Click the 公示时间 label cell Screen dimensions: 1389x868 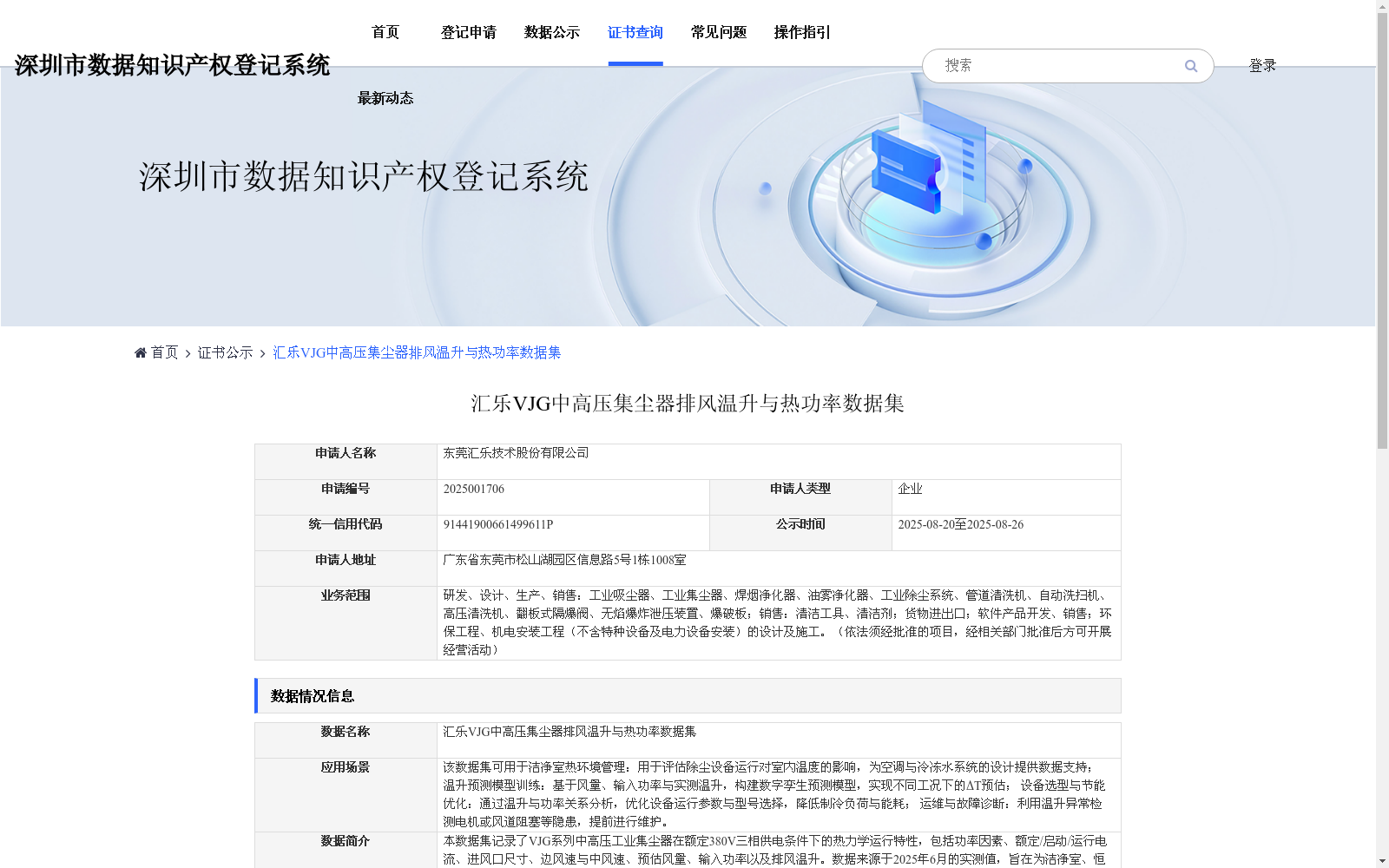click(800, 533)
